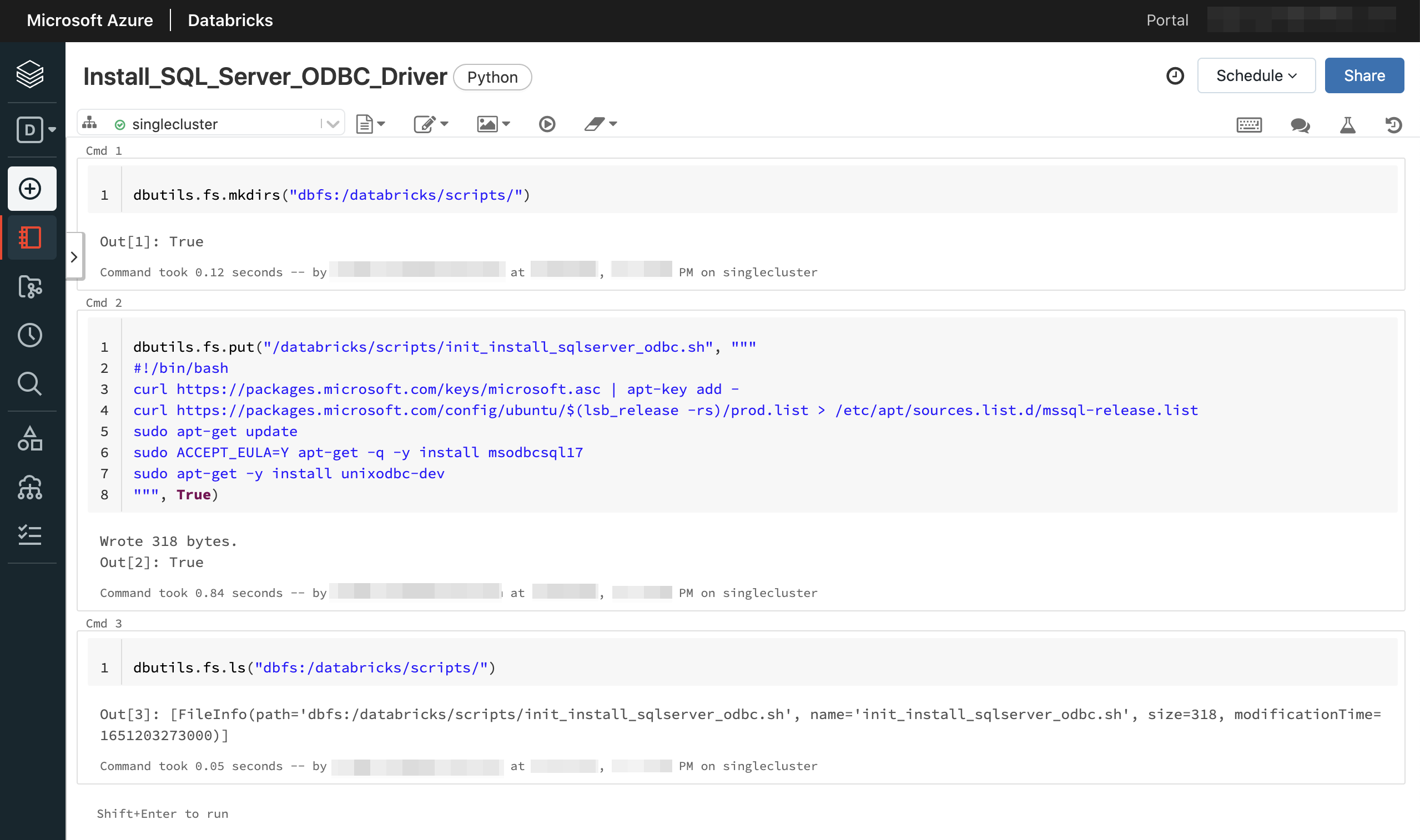View revision history with the history clock icon

point(1394,125)
